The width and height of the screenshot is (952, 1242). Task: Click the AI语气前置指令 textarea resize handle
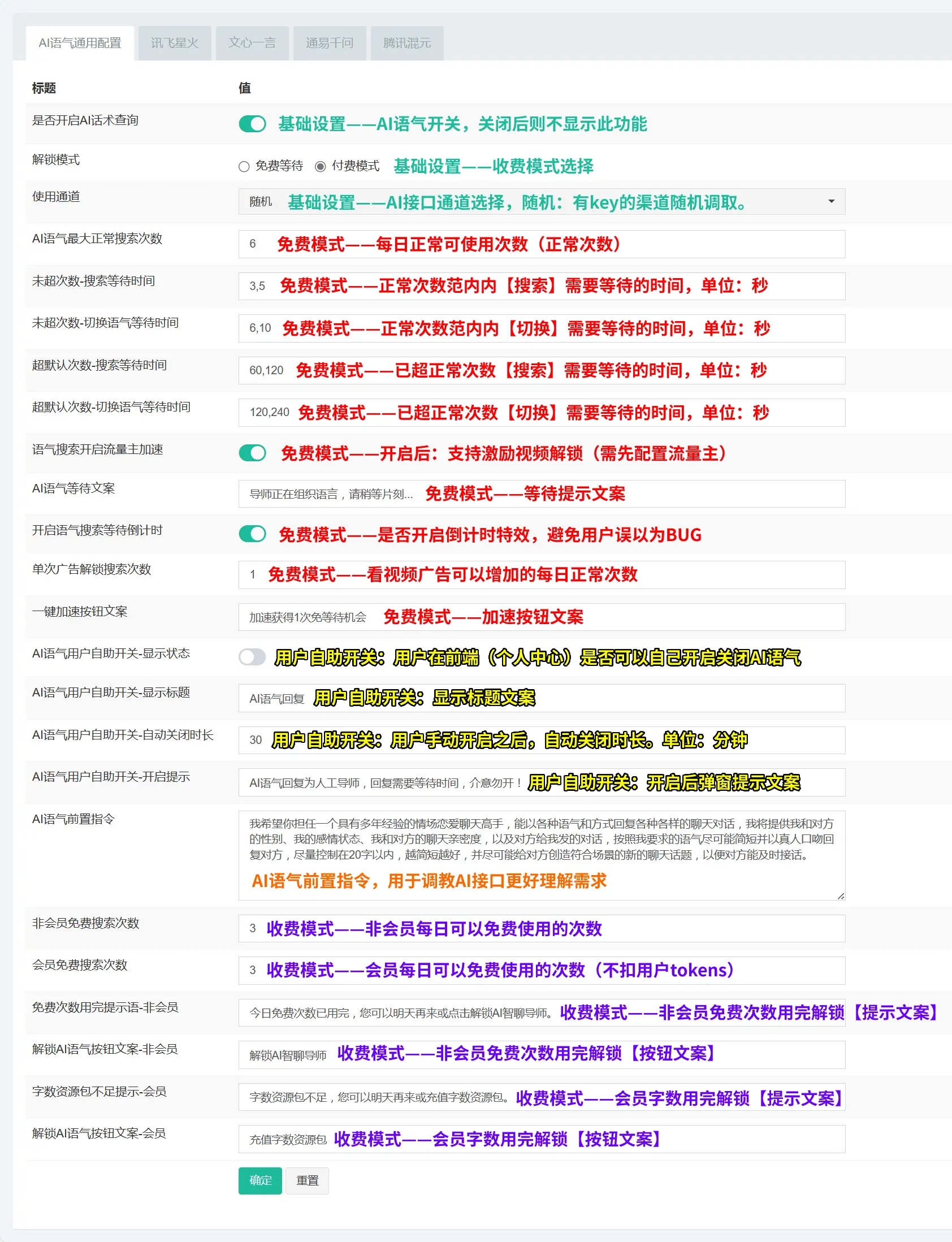[841, 896]
